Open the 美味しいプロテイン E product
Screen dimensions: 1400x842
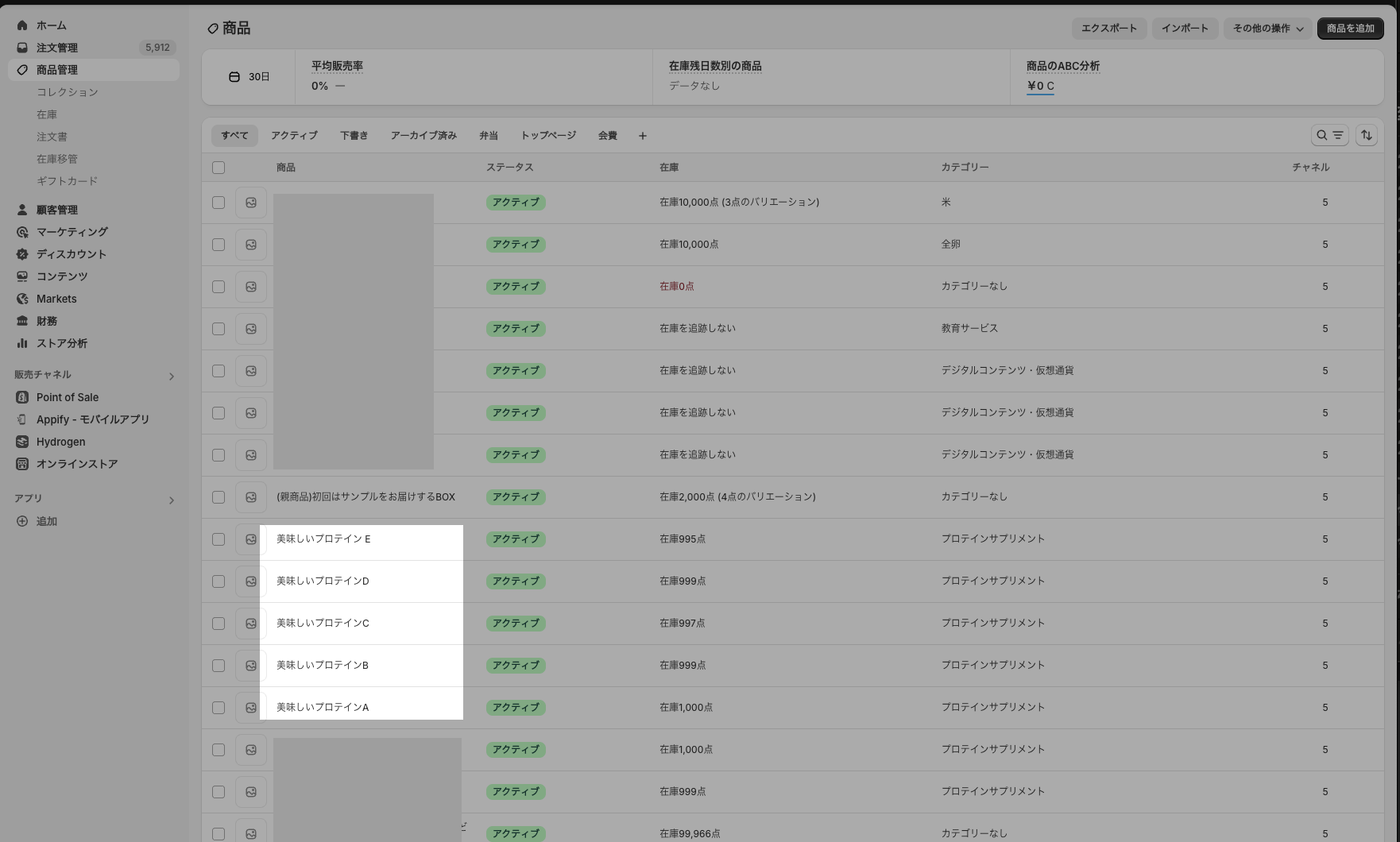323,539
